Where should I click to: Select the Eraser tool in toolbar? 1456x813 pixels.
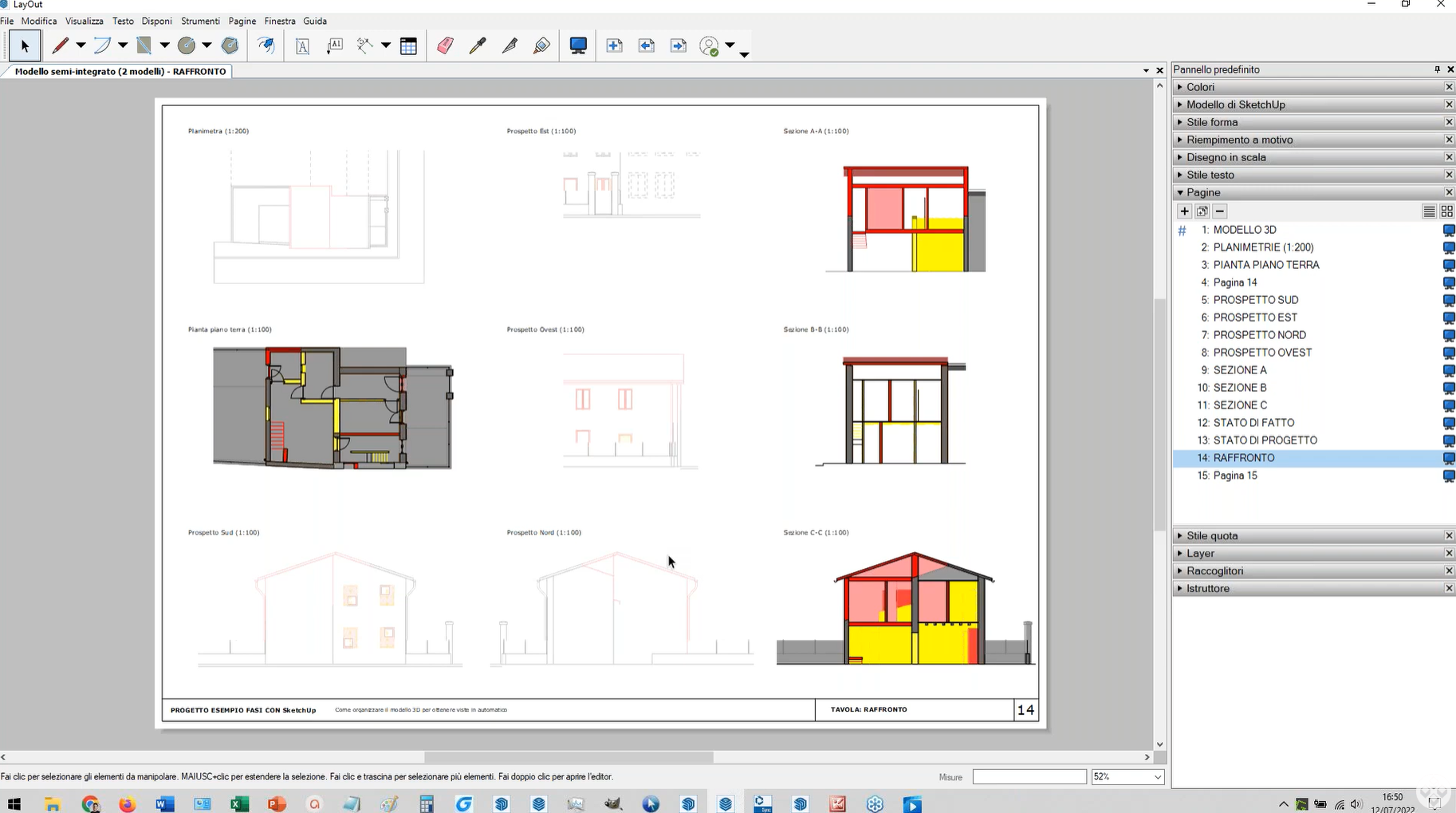[445, 46]
